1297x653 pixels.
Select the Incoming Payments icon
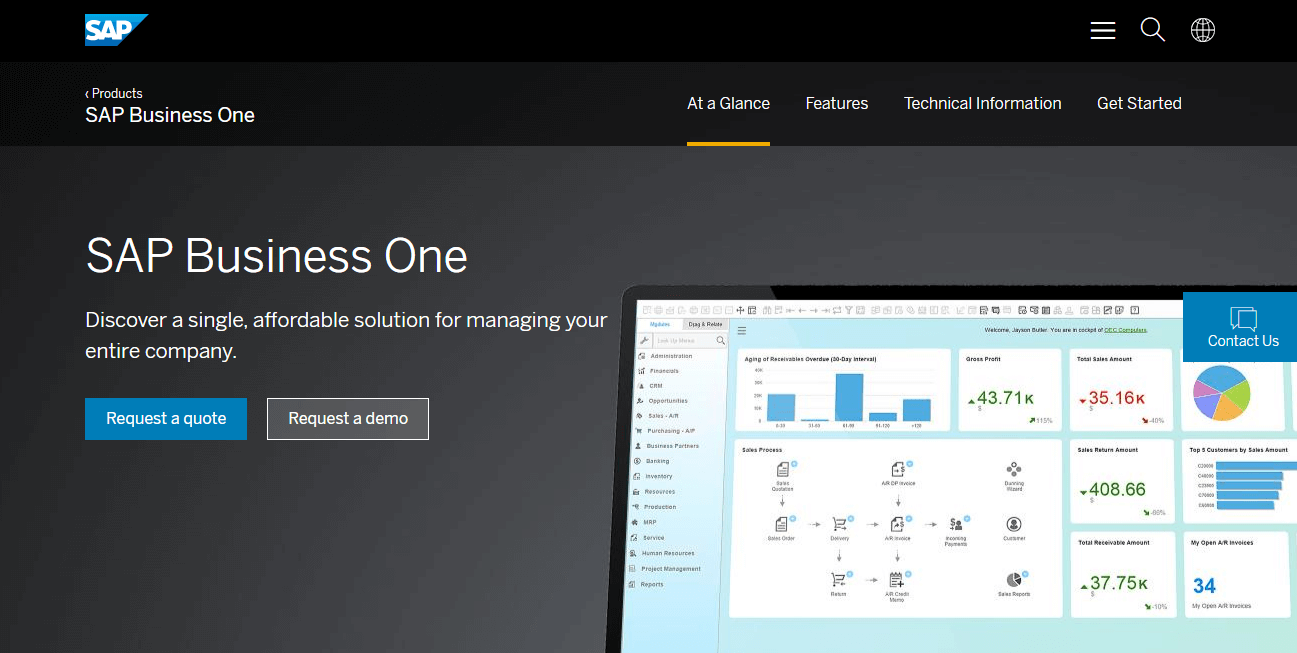[956, 523]
